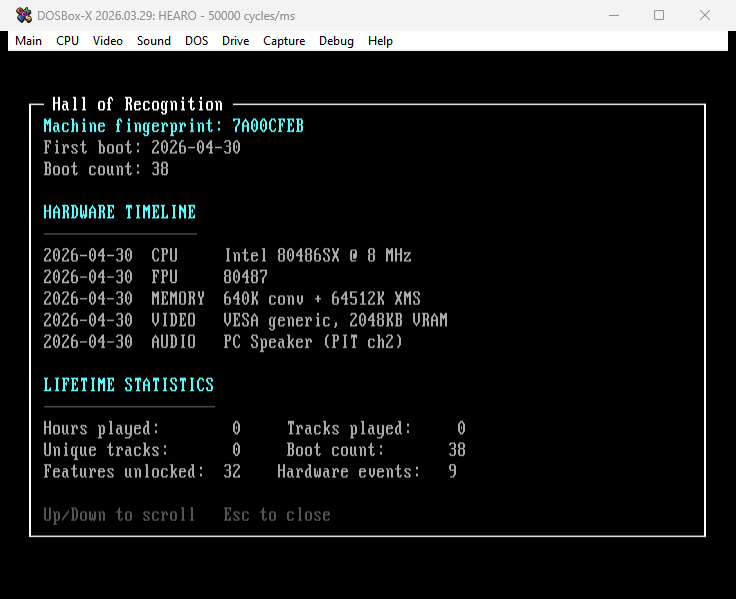
Task: Click the 'Tracks played:' statistic
Action: (x=376, y=428)
